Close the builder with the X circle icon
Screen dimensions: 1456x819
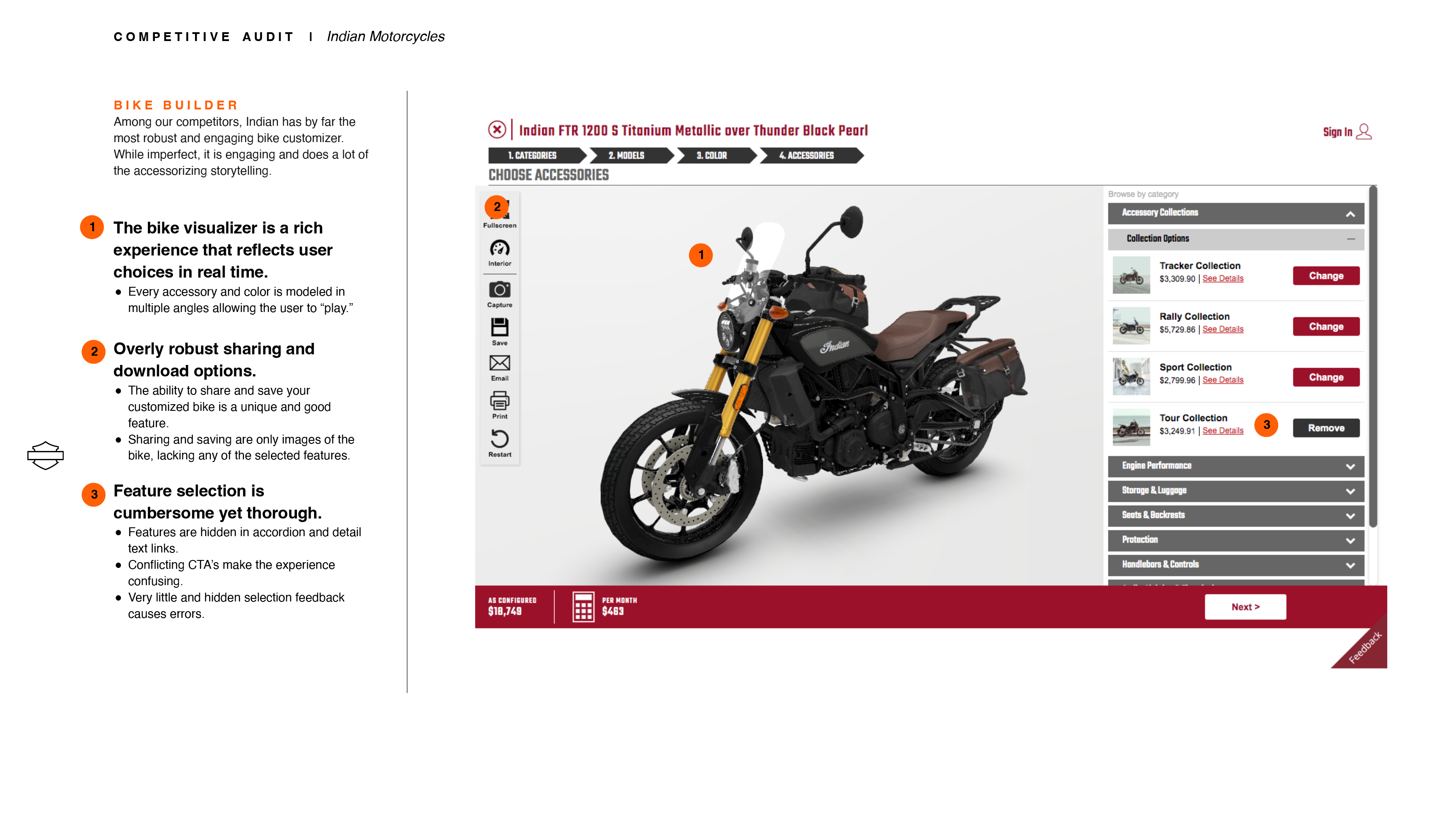coord(497,130)
